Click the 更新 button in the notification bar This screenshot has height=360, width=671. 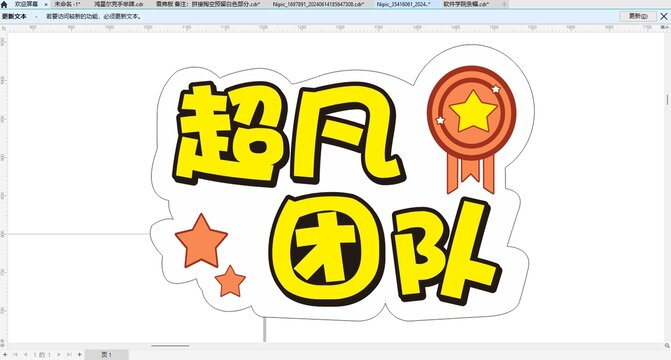coord(638,16)
